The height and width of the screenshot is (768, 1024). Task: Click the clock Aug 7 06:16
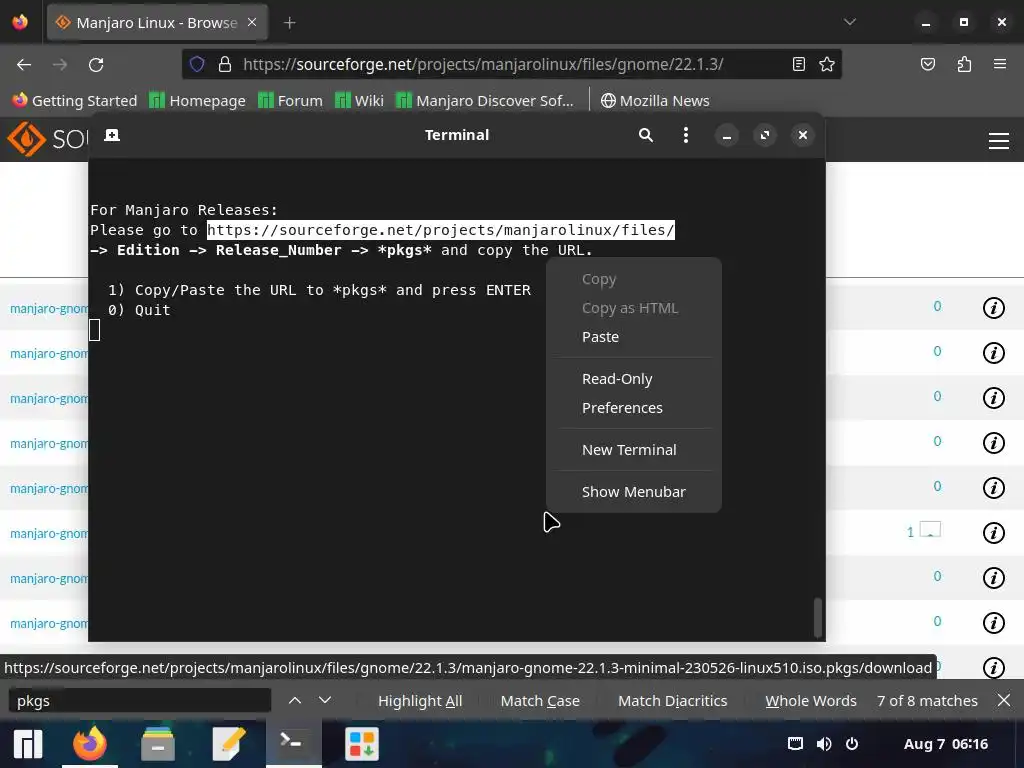click(x=946, y=744)
